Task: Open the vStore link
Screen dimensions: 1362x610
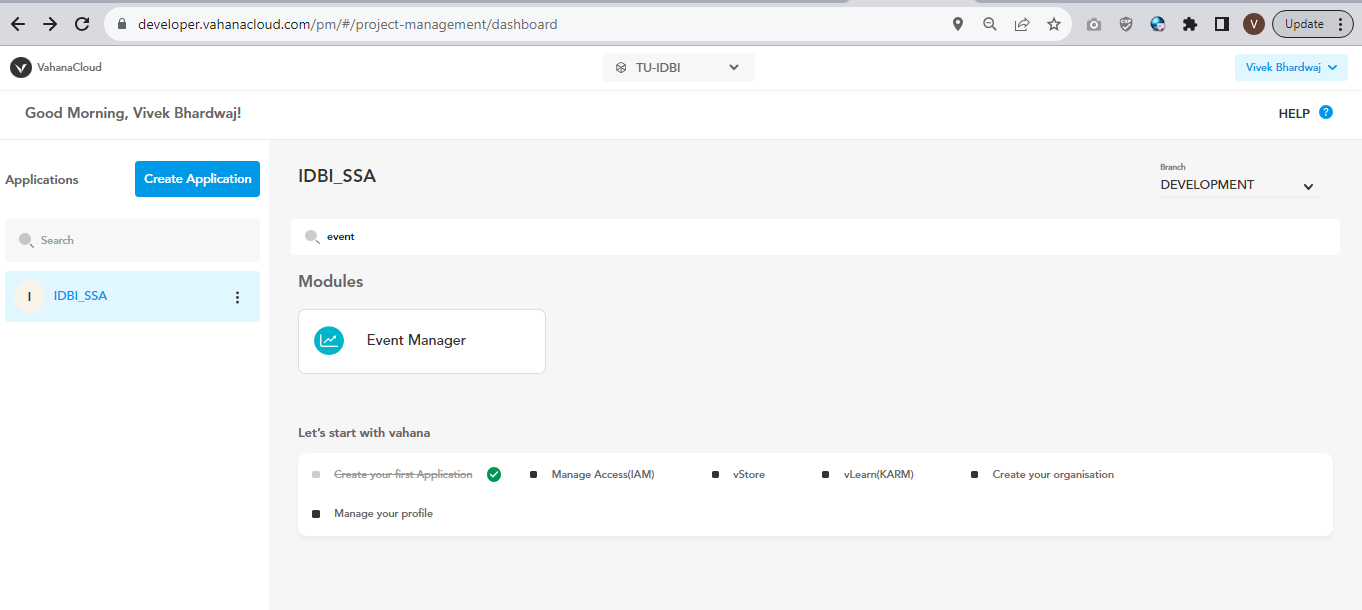Action: (748, 474)
